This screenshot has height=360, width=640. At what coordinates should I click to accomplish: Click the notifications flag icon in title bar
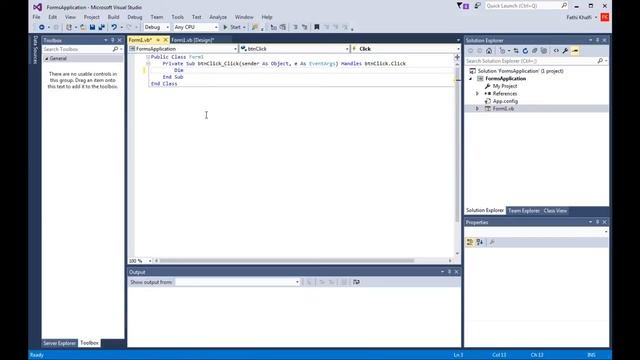click(462, 6)
